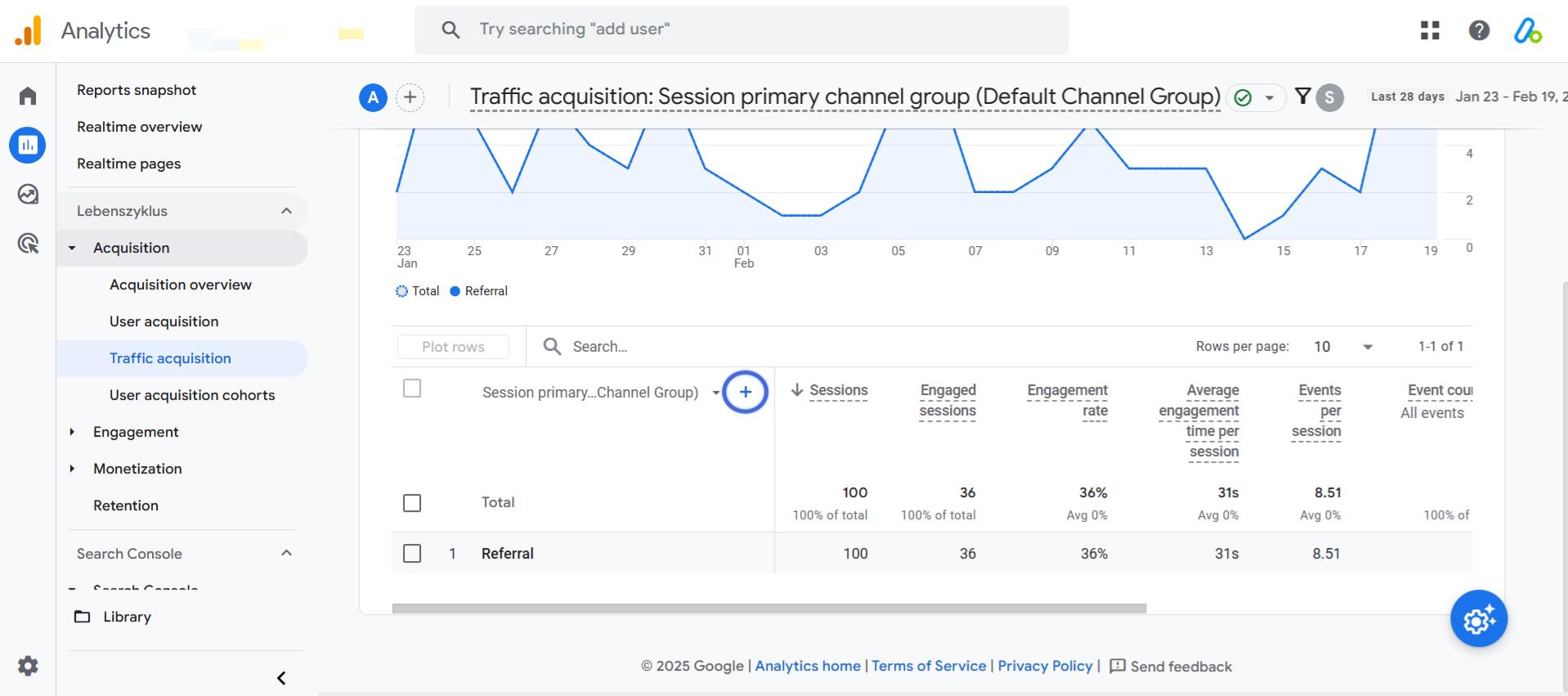The width and height of the screenshot is (1568, 696).
Task: Open Session primary channel group dimension dropdown
Action: pyautogui.click(x=716, y=393)
